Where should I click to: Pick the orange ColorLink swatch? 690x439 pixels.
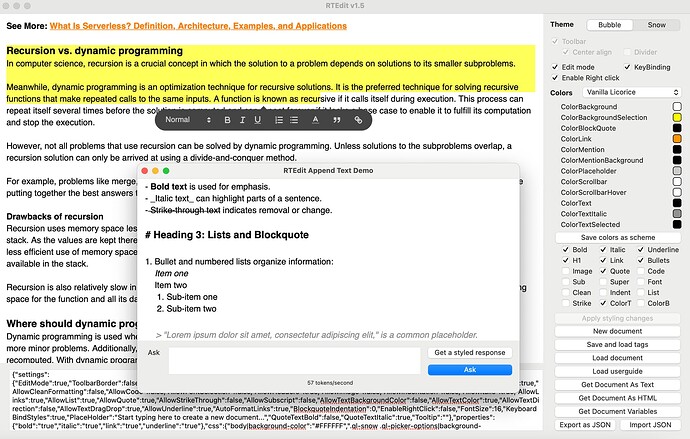coord(677,139)
